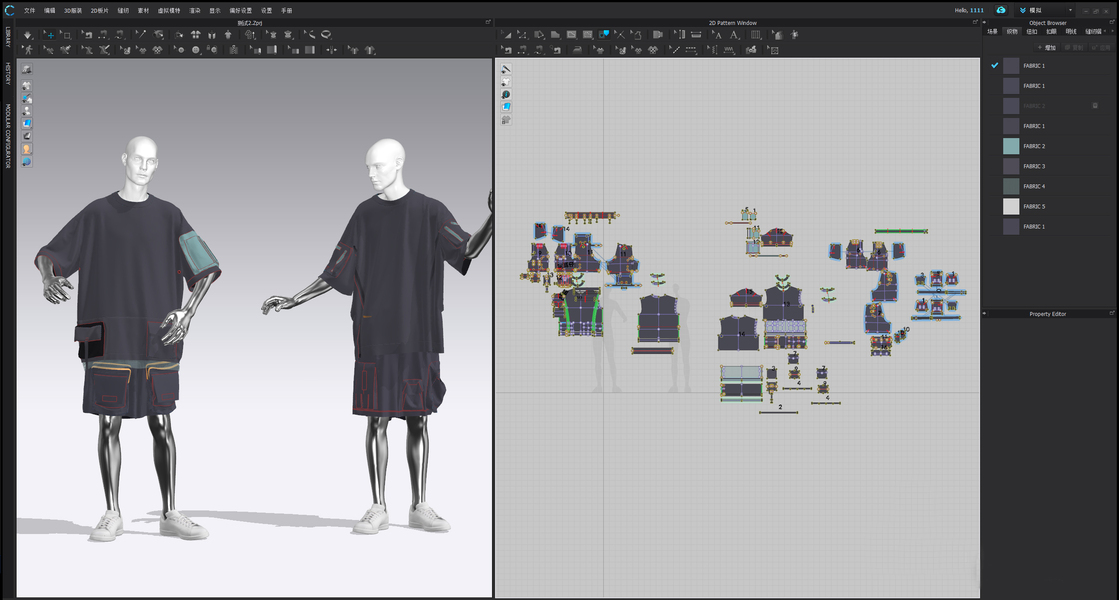Open the 偏好设置 menu

click(x=240, y=11)
